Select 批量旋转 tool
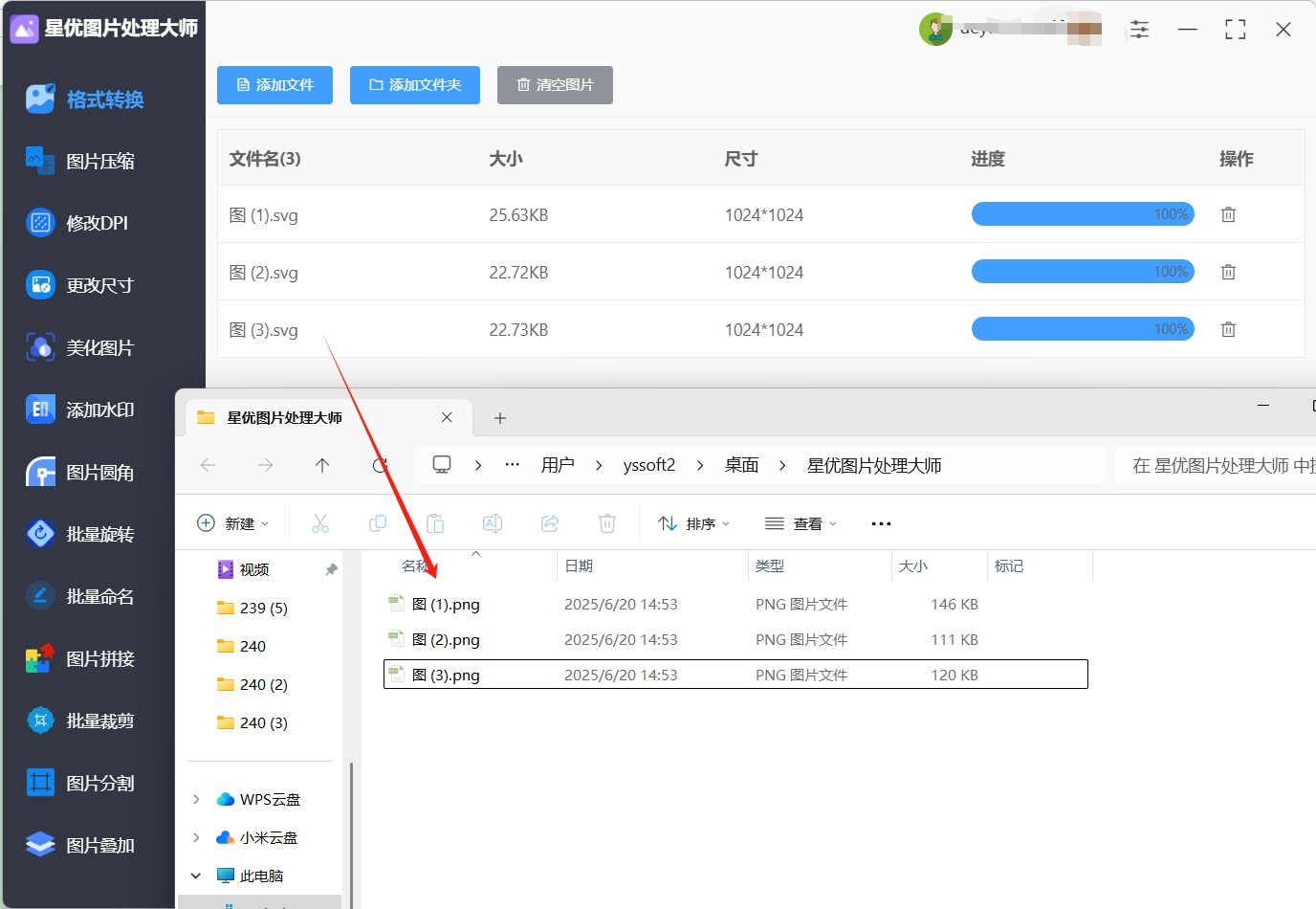Image resolution: width=1316 pixels, height=909 pixels. point(81,534)
